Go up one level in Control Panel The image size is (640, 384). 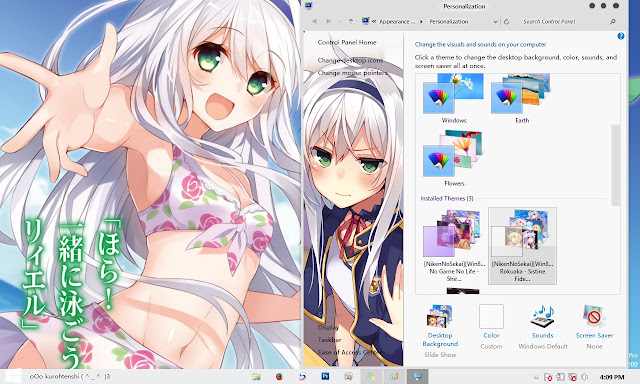coord(351,21)
